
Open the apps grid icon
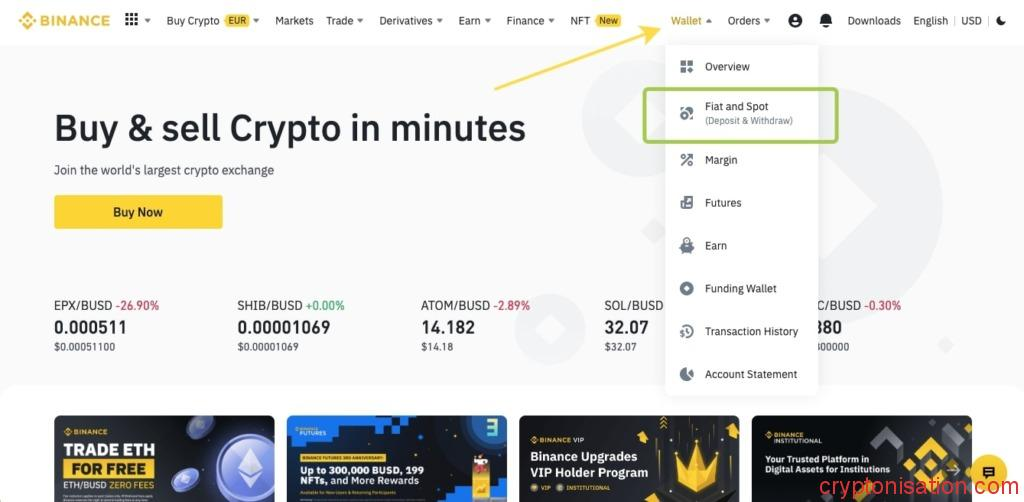pos(131,20)
